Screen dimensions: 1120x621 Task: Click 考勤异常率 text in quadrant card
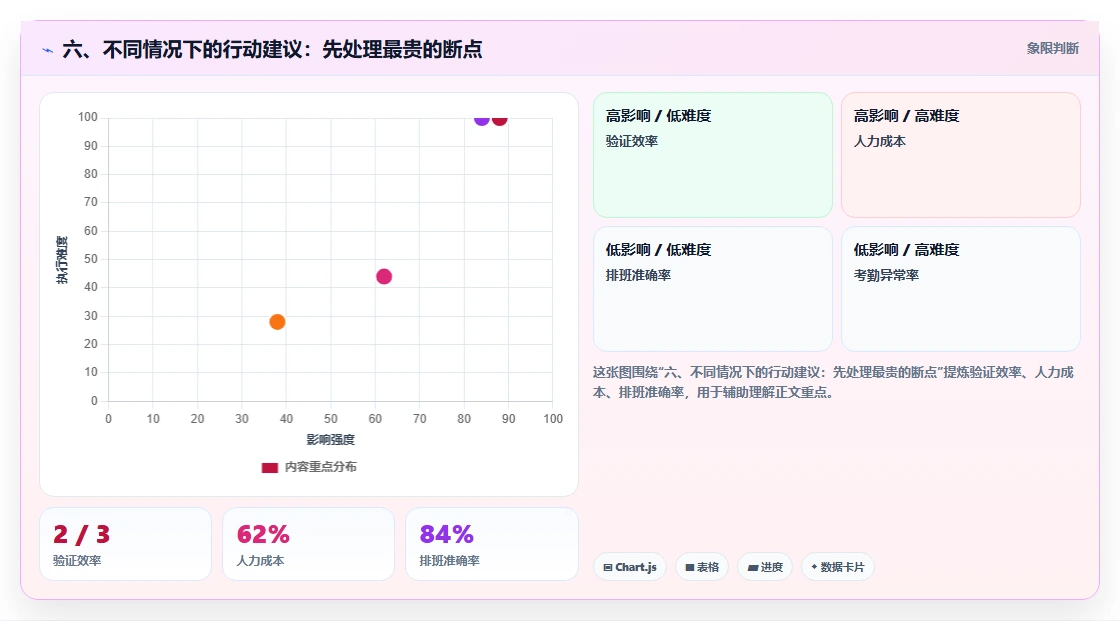886,275
